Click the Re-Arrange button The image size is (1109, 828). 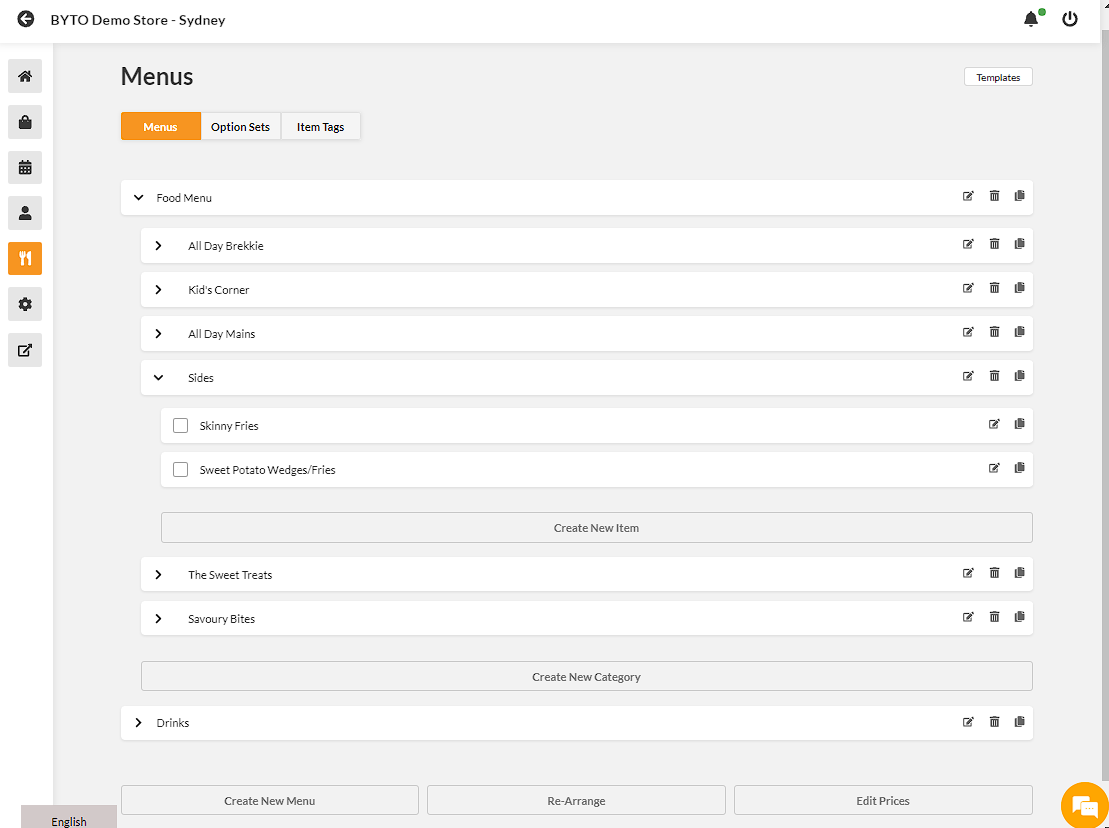tap(576, 800)
